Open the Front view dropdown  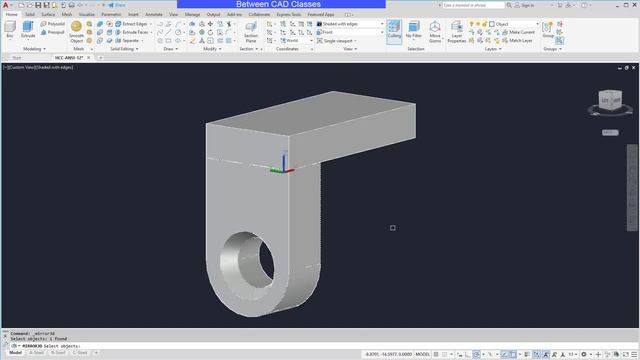350,32
